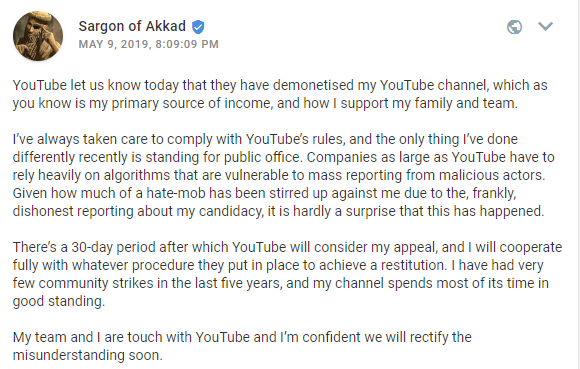Click the blue verified badge checkmark

pos(198,27)
